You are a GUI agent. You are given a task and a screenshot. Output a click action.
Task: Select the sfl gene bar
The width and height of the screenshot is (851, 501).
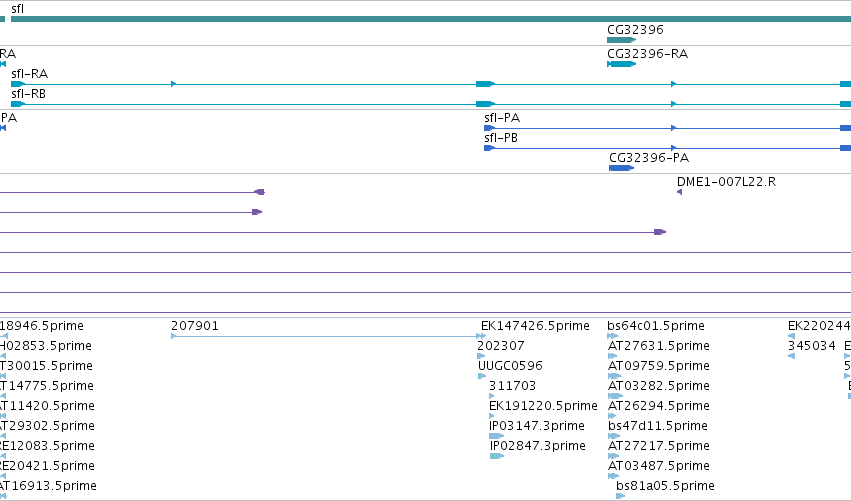(431, 19)
